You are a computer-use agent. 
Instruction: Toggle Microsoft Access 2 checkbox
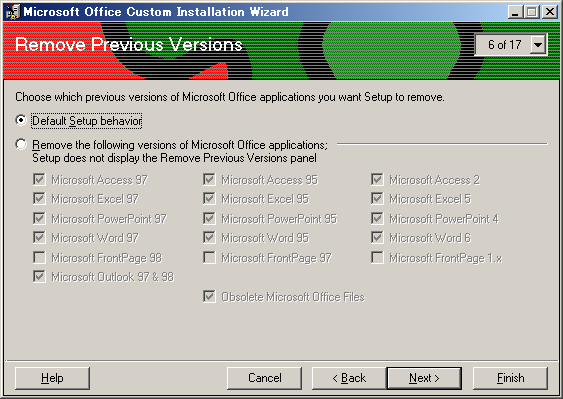[x=377, y=179]
